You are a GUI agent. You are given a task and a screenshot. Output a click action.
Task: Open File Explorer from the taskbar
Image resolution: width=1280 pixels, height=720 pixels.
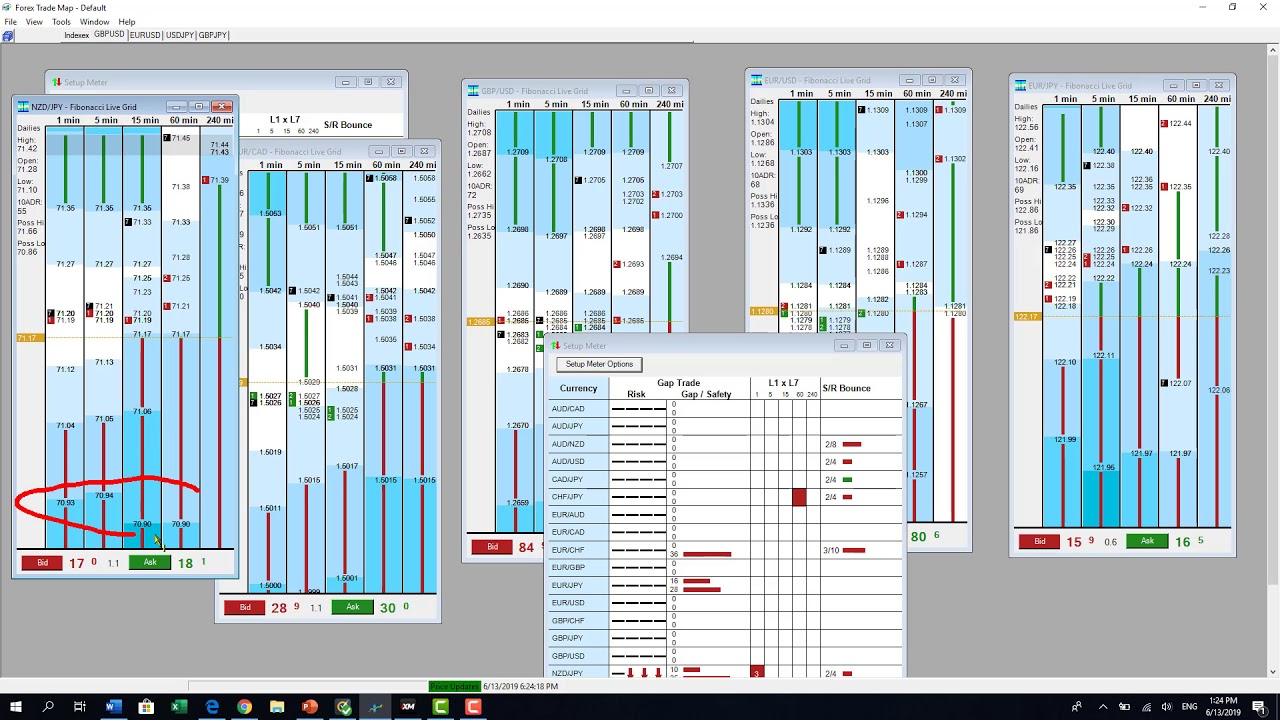pyautogui.click(x=277, y=707)
